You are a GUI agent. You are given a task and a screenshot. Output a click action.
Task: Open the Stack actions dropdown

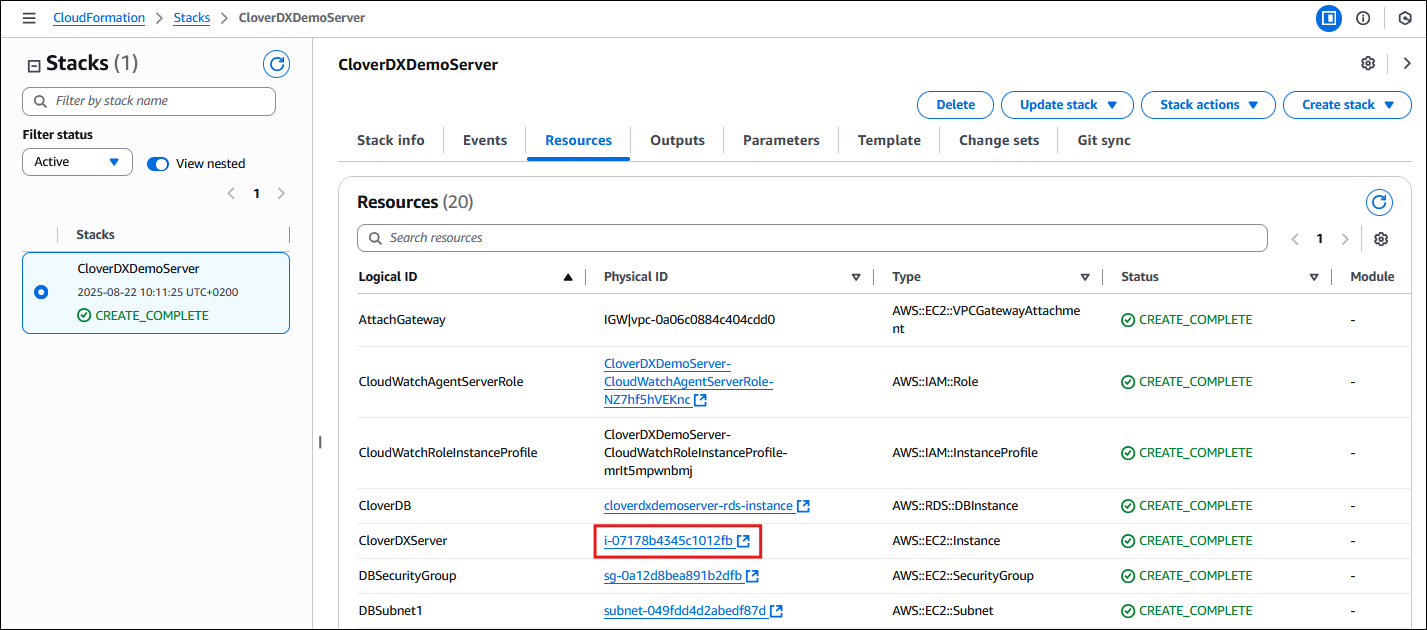click(1208, 104)
